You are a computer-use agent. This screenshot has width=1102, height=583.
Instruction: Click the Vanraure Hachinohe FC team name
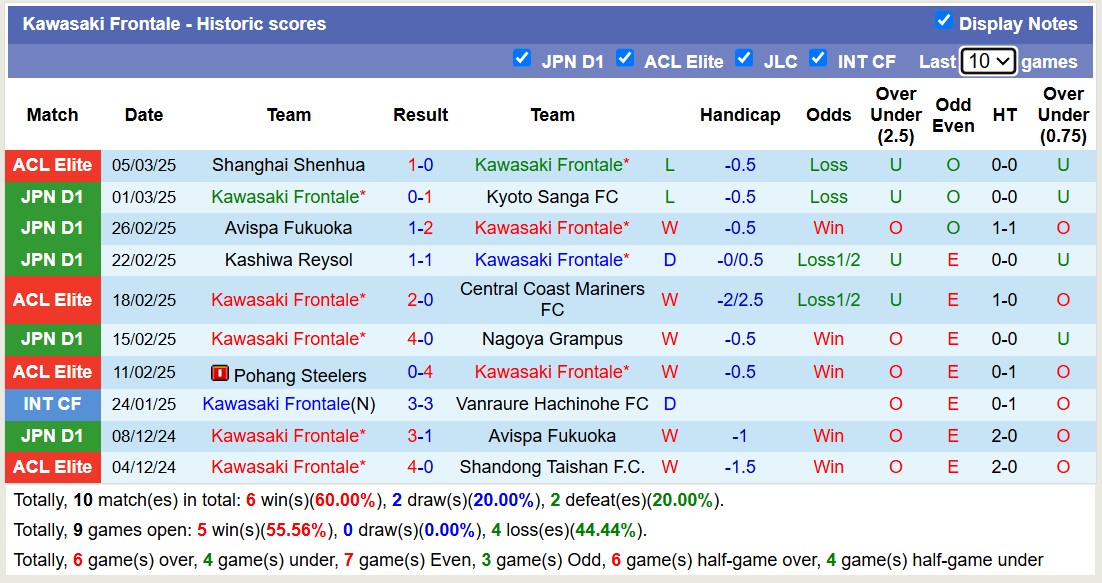[553, 404]
